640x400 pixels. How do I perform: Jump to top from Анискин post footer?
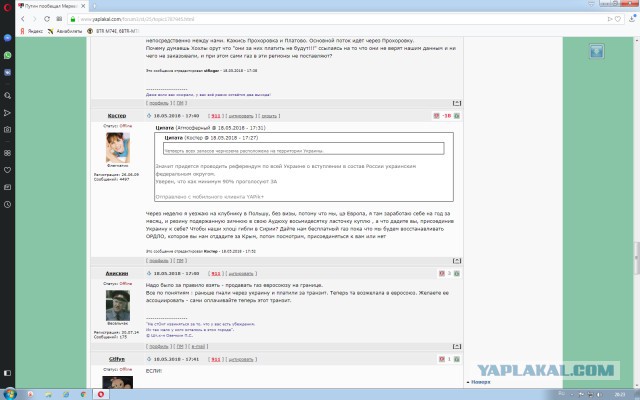pos(457,347)
